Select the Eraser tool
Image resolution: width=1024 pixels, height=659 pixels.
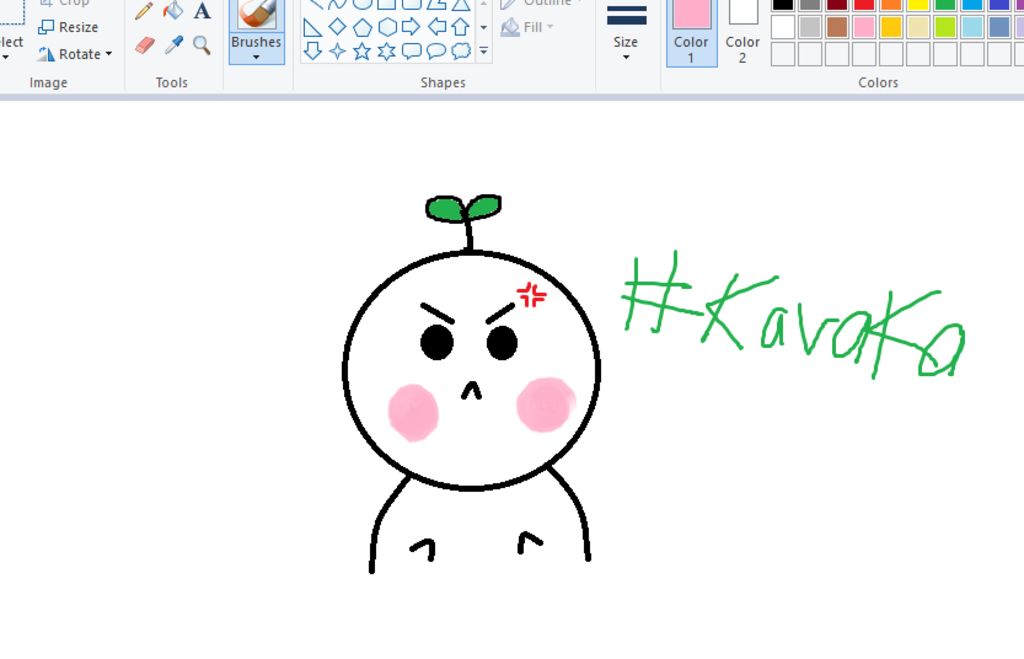point(144,45)
